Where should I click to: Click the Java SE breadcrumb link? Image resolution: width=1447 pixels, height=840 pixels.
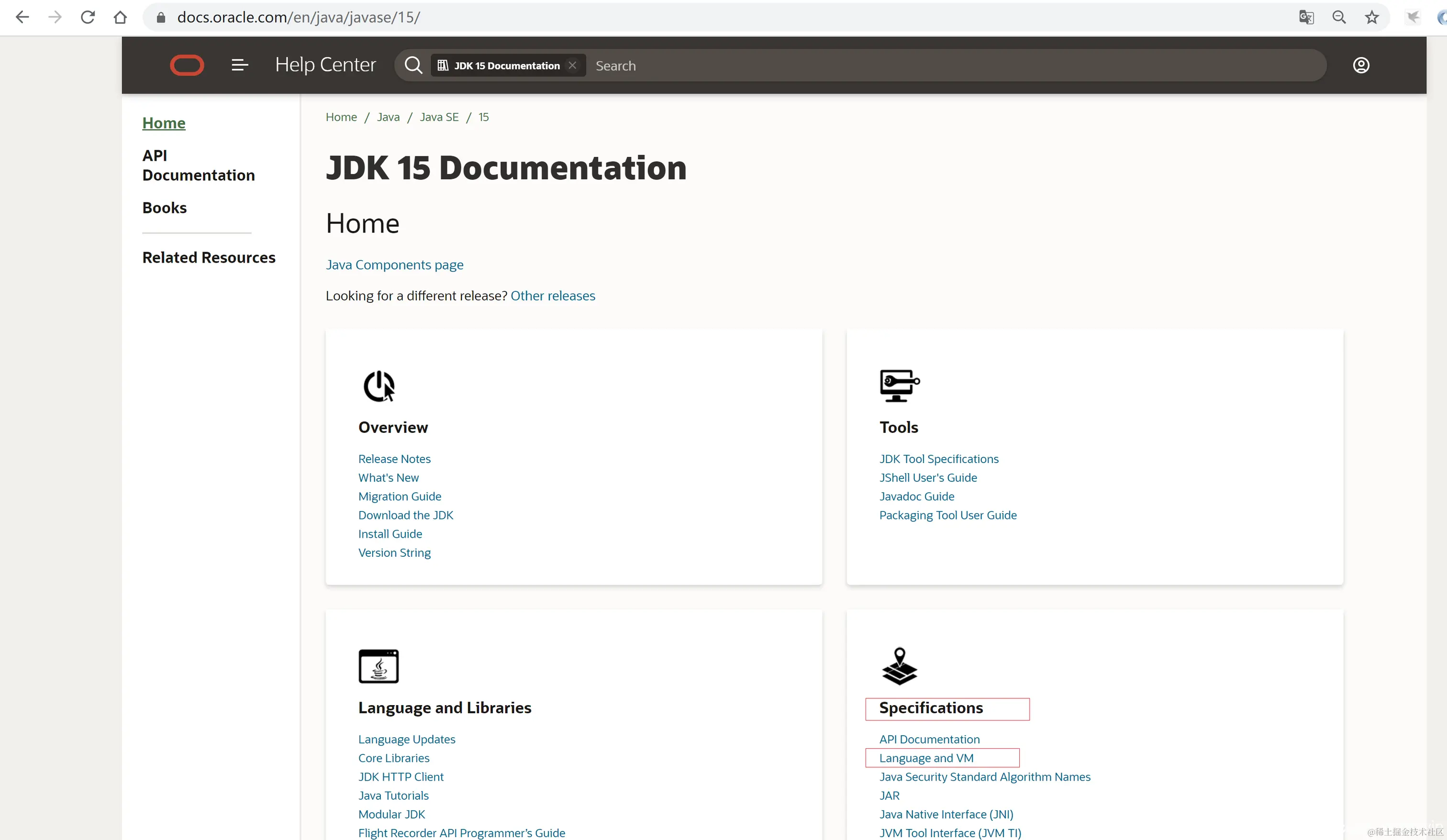439,117
